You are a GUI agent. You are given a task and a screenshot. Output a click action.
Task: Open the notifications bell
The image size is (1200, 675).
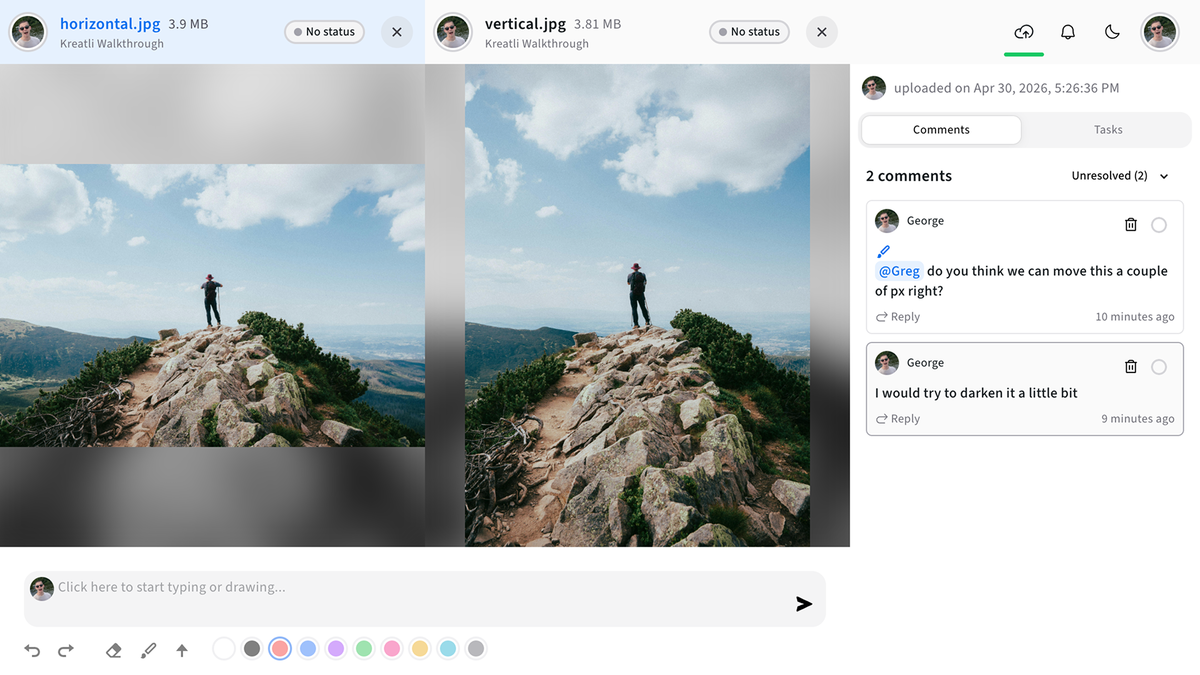click(1068, 32)
